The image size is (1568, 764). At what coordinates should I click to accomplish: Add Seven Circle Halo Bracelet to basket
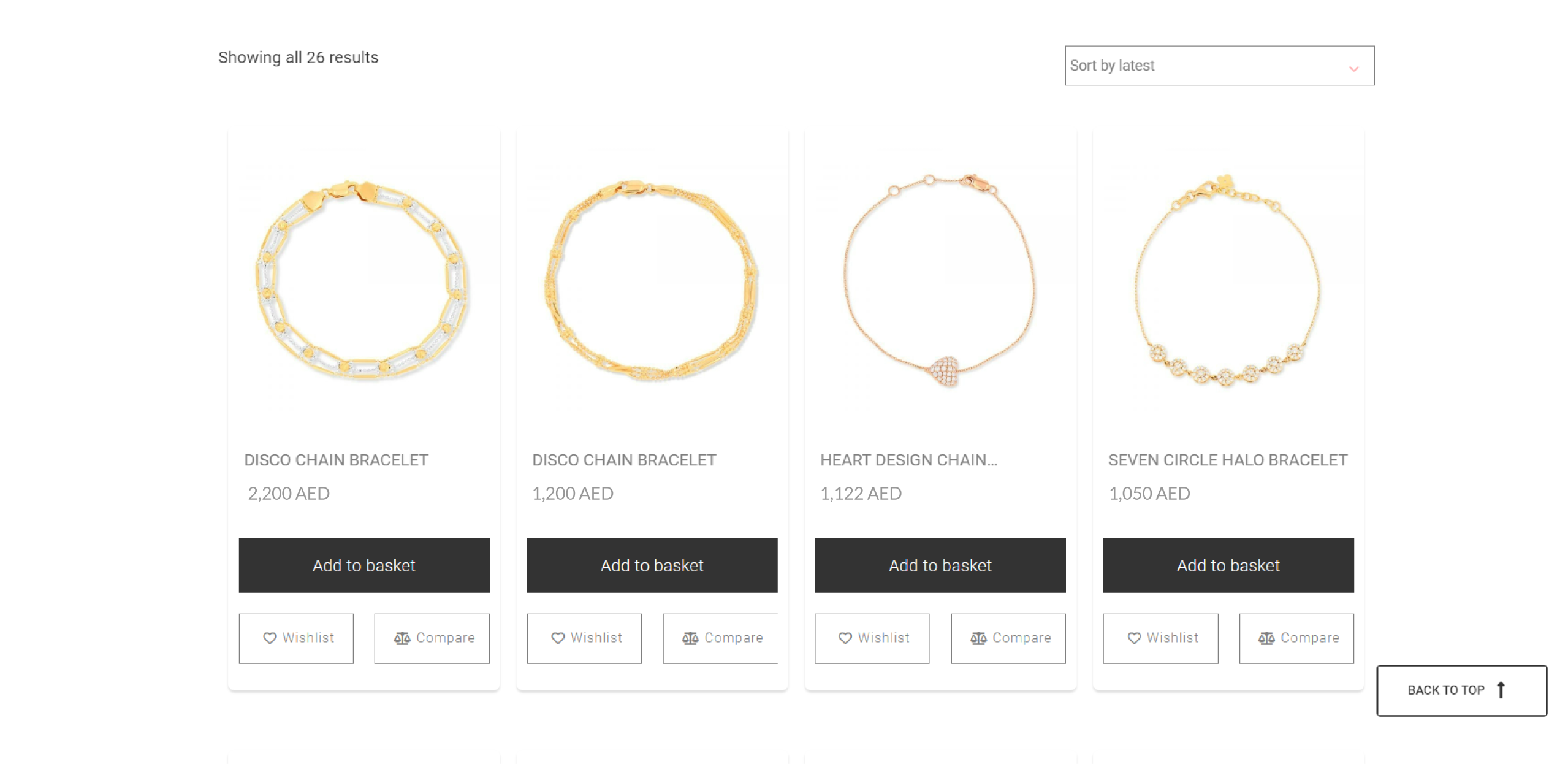(1228, 565)
